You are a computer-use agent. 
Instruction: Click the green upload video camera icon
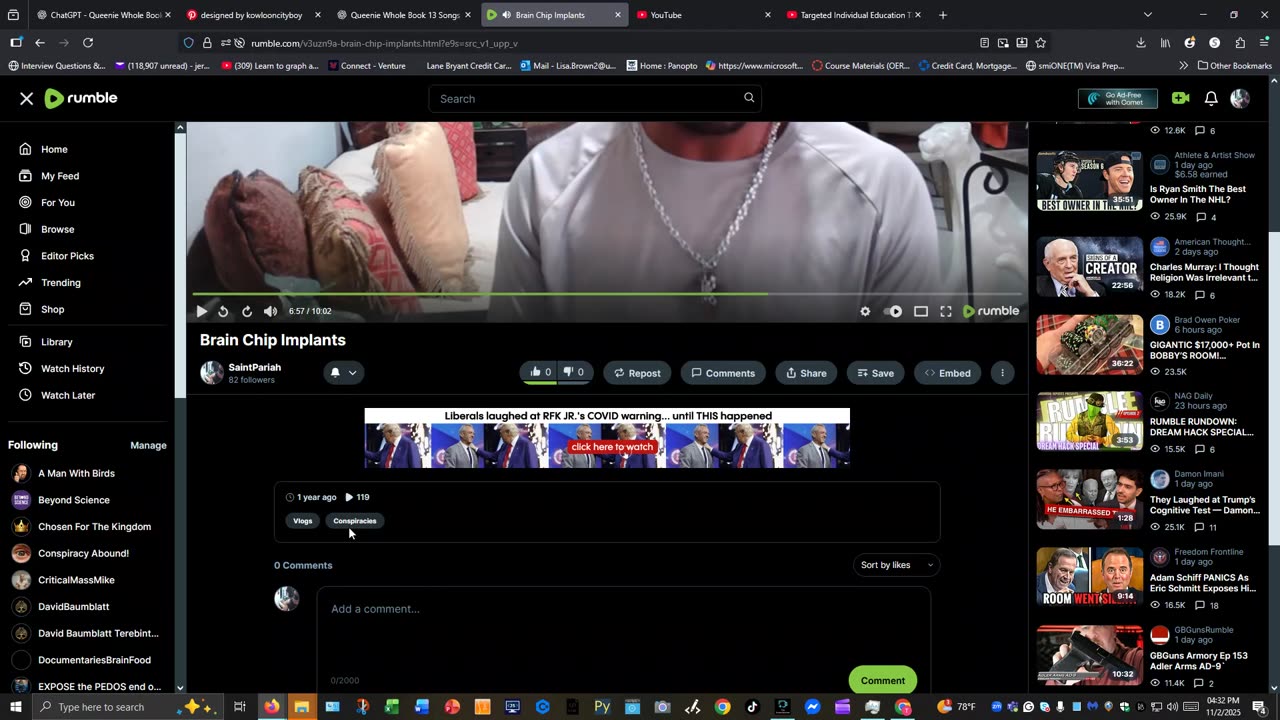[1181, 98]
